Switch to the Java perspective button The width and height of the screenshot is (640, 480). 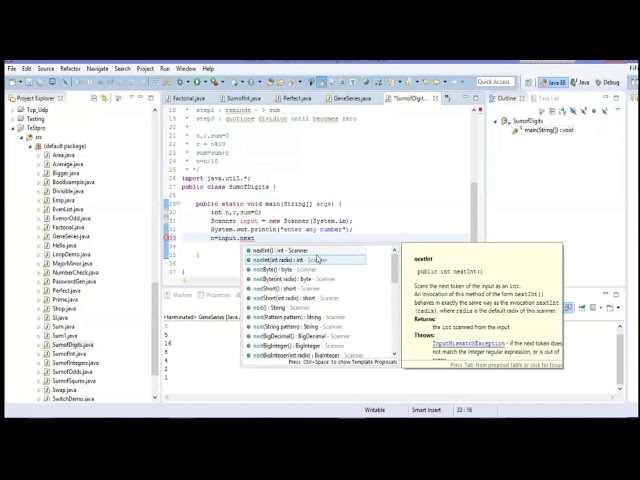tap(580, 82)
